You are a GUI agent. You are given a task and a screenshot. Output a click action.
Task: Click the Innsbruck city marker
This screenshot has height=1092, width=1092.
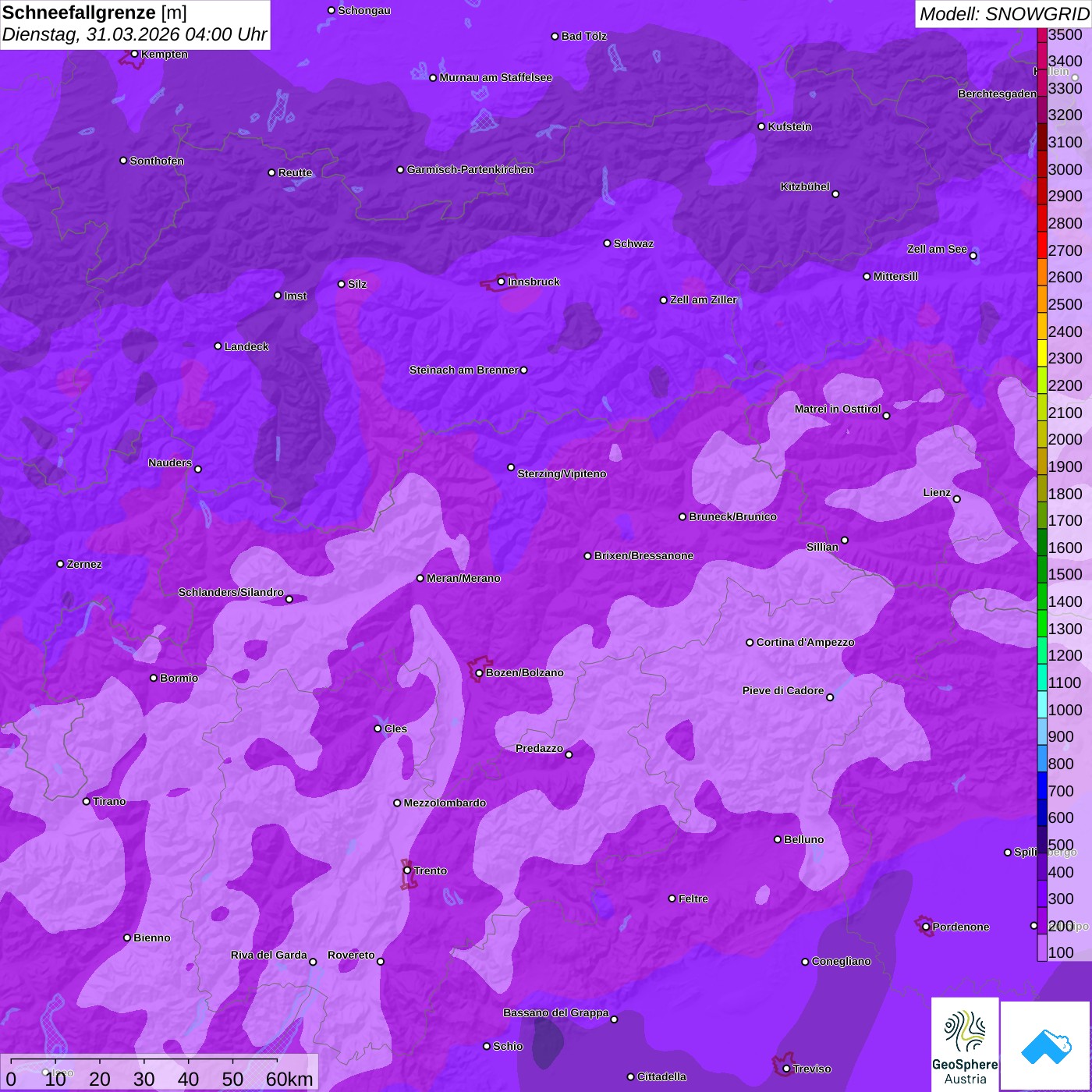pos(502,282)
